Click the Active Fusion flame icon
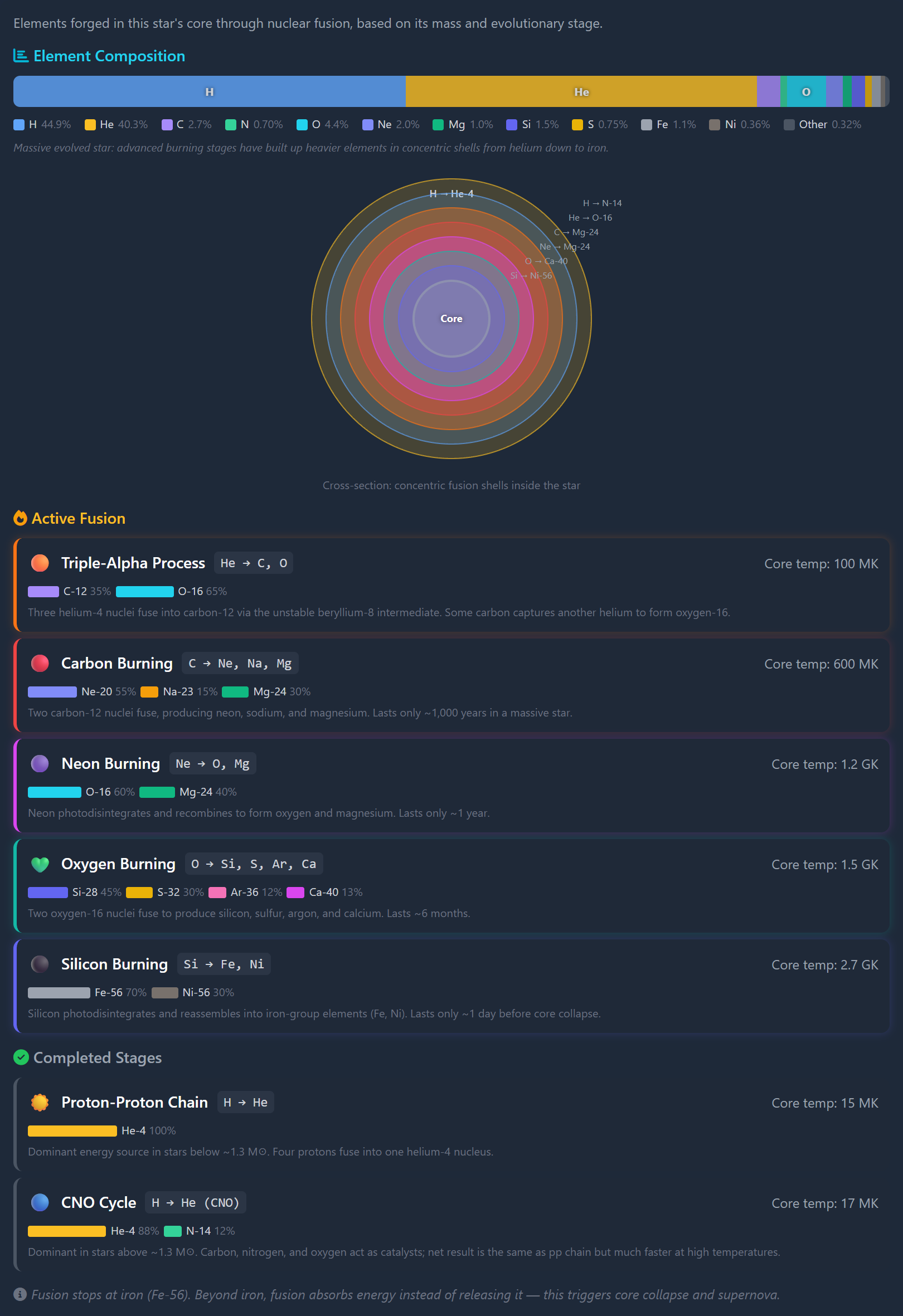The image size is (903, 1316). pos(21,518)
